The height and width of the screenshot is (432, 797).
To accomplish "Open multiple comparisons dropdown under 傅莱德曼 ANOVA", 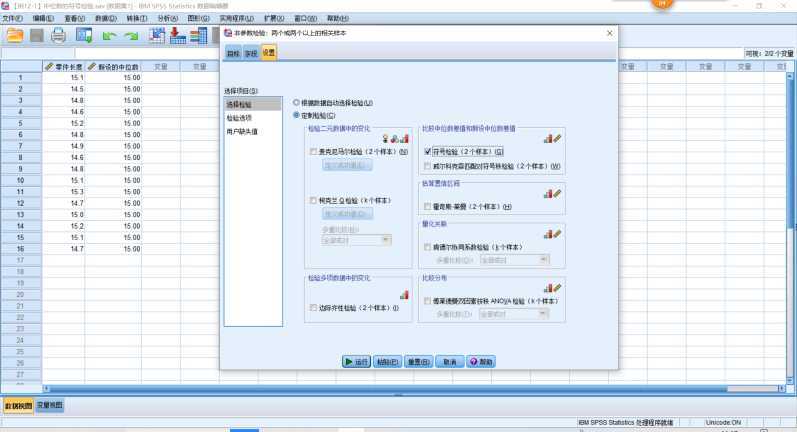I will pos(514,314).
